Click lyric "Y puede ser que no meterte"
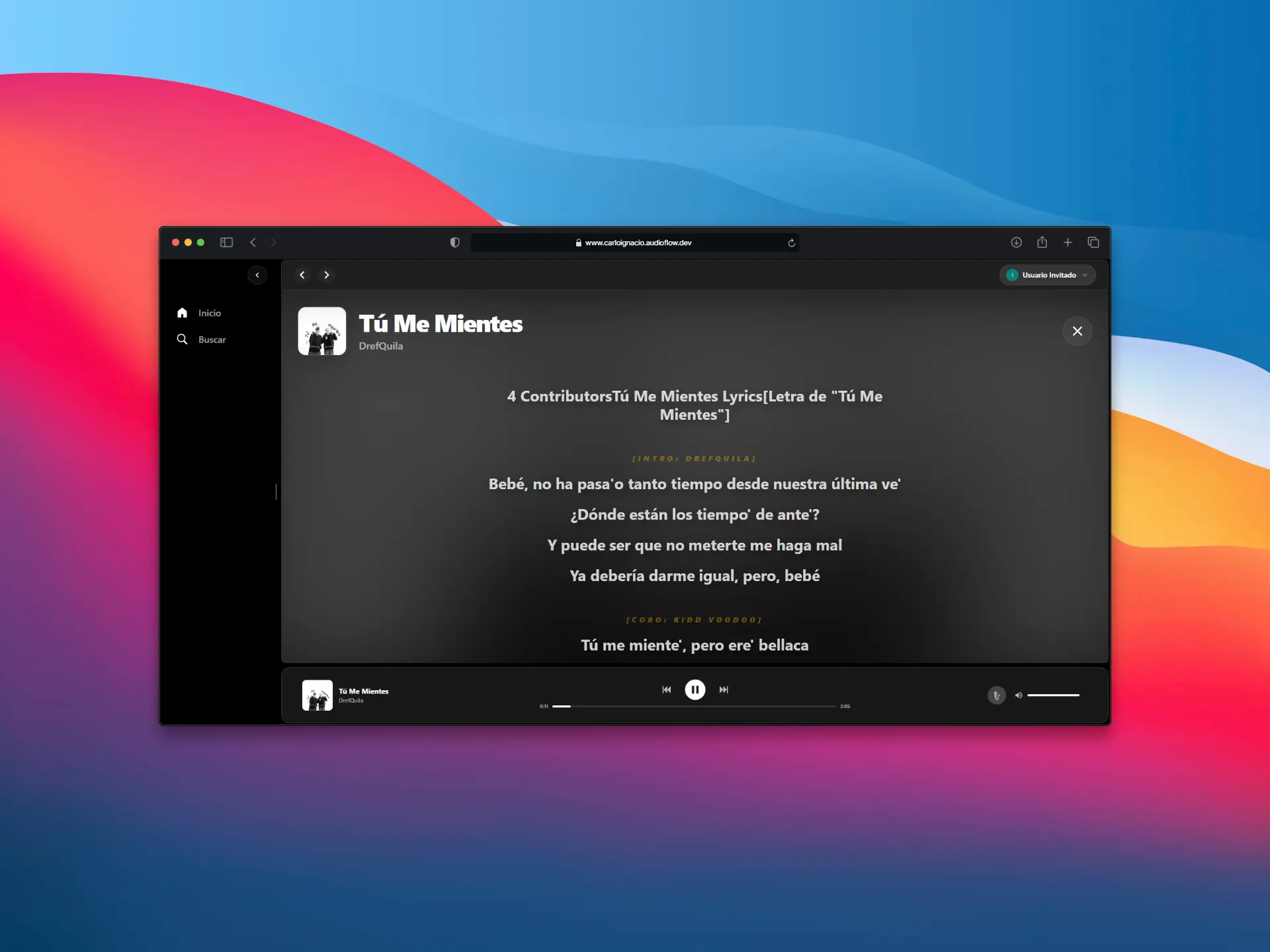 695,545
